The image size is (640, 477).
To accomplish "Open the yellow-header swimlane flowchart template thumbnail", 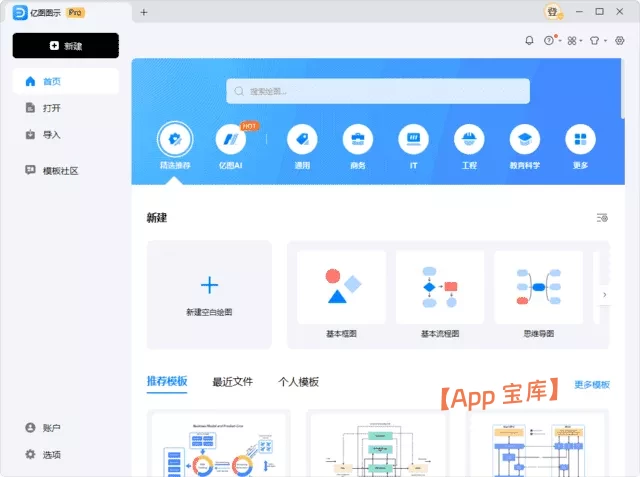I will pyautogui.click(x=538, y=444).
